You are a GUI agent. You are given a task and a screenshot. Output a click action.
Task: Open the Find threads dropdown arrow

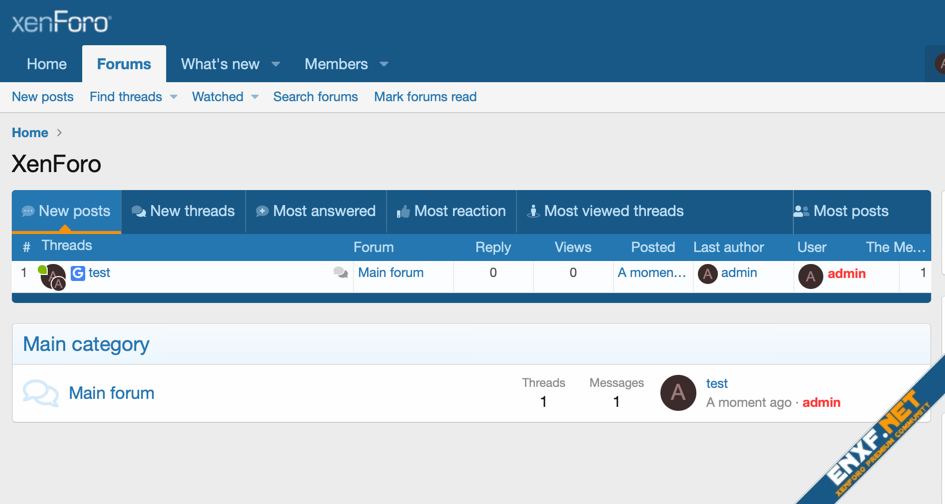tap(174, 97)
